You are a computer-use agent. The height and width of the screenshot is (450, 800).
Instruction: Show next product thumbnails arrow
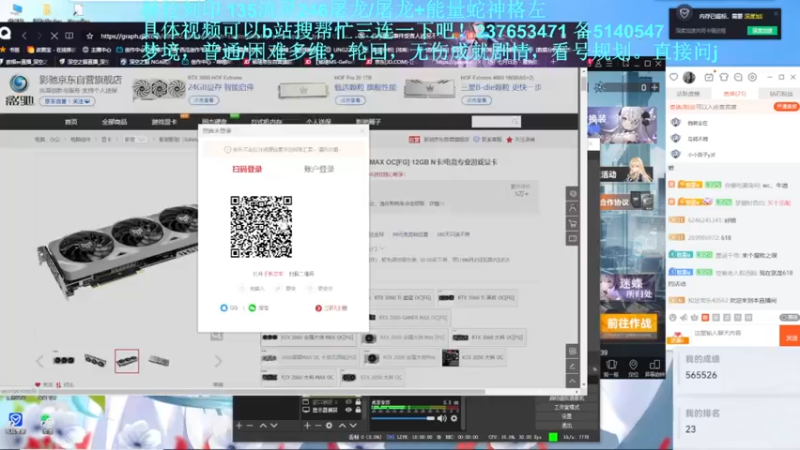pyautogui.click(x=218, y=361)
